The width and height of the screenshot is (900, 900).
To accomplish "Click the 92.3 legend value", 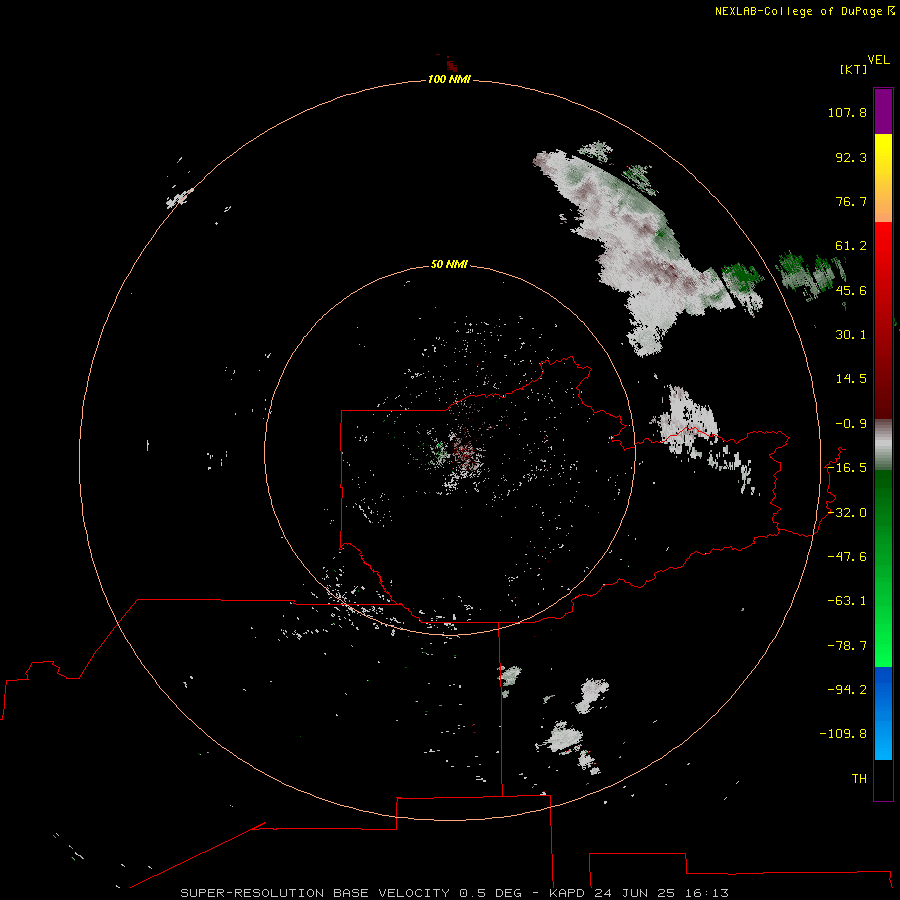I will pyautogui.click(x=851, y=157).
